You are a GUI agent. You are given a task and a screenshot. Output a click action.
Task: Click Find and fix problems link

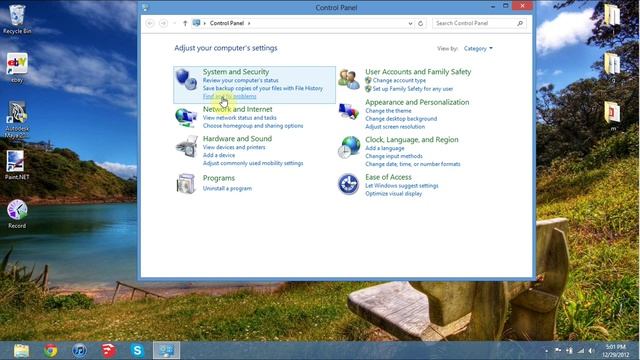click(229, 96)
